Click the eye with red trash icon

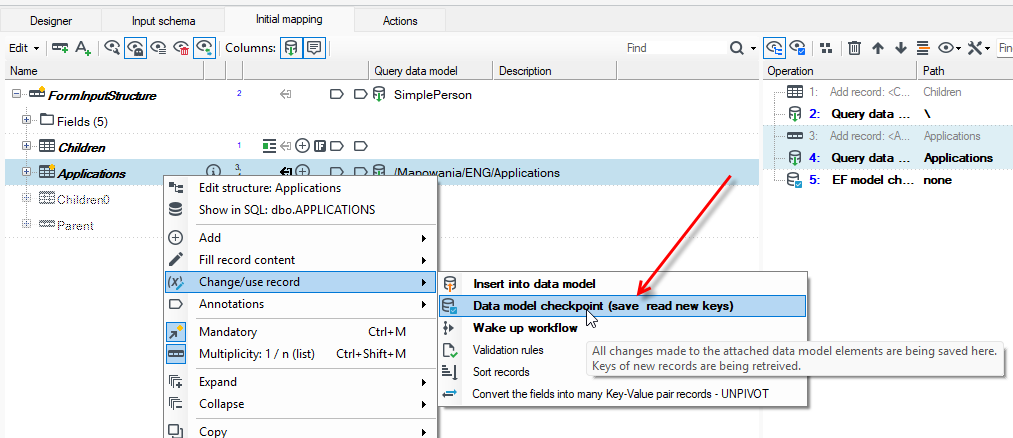(x=181, y=47)
